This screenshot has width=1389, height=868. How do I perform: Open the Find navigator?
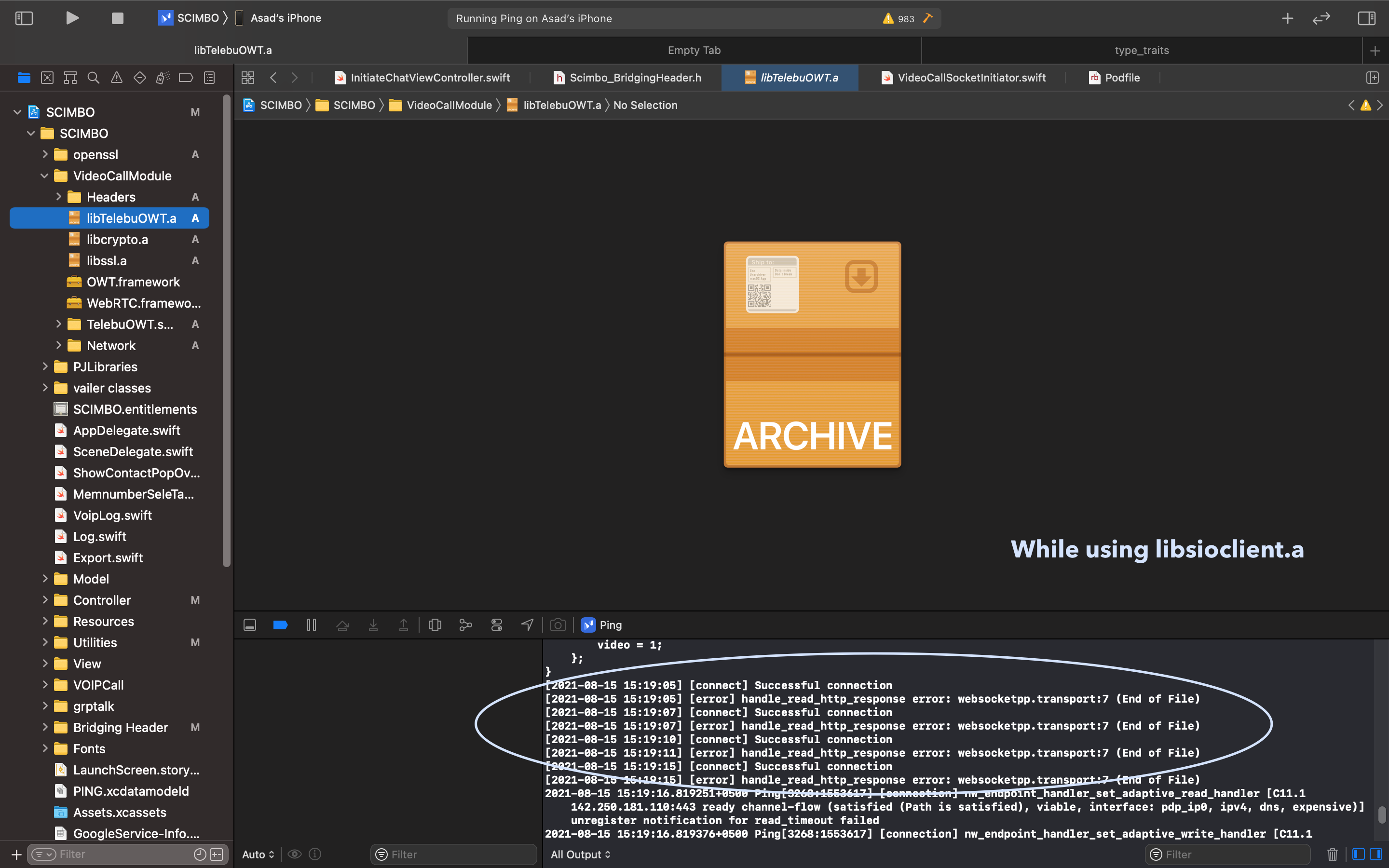pos(94,78)
